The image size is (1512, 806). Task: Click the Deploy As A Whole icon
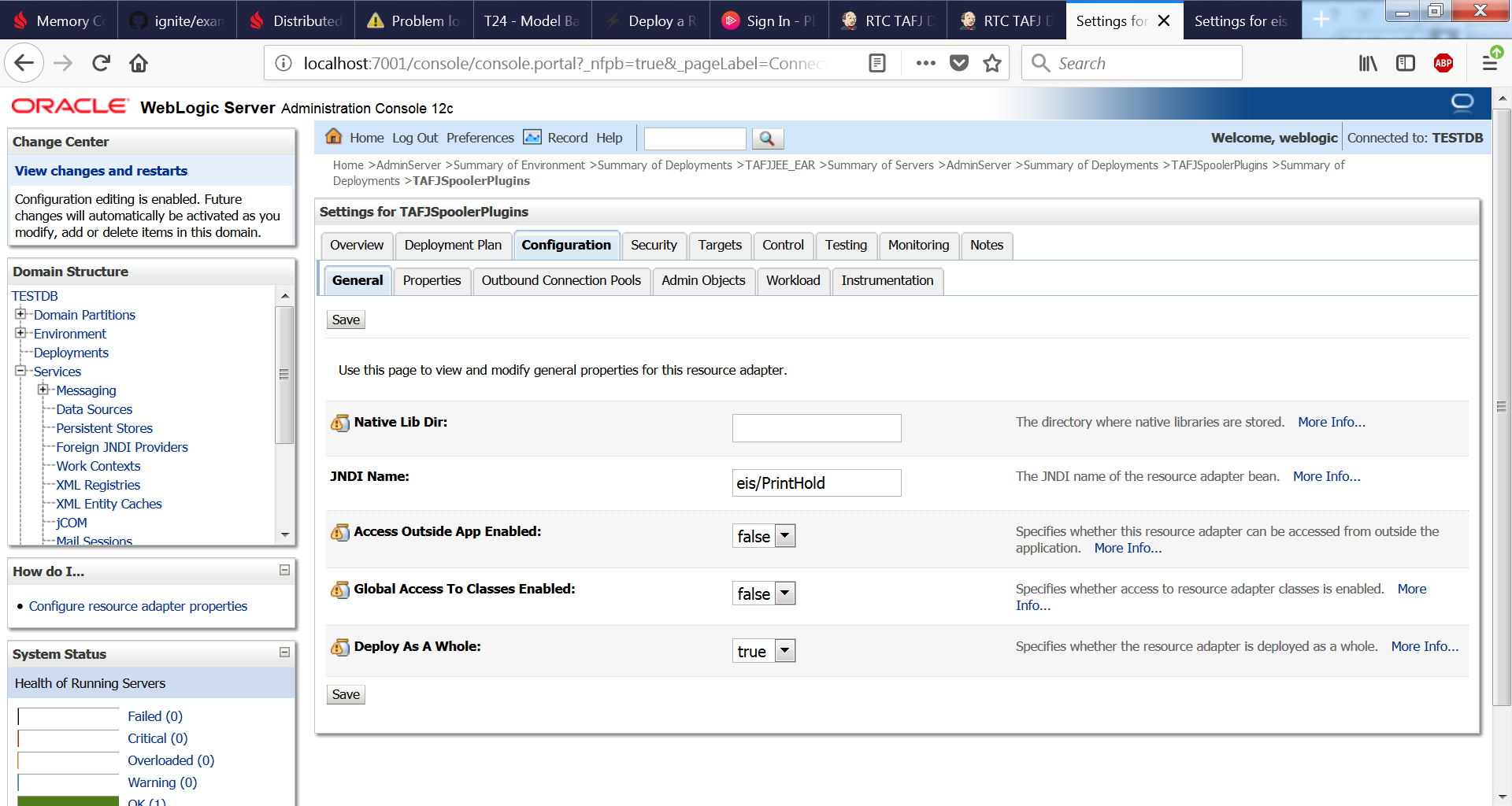(339, 647)
